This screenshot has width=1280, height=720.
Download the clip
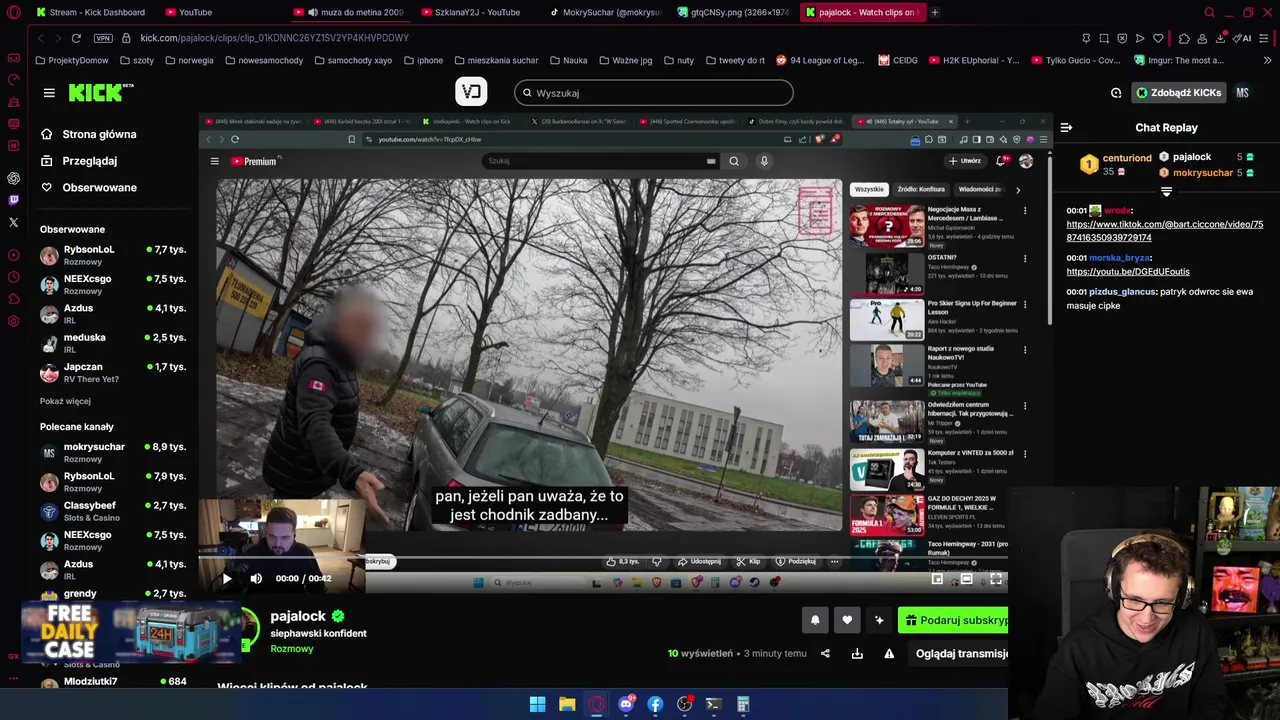click(x=857, y=654)
